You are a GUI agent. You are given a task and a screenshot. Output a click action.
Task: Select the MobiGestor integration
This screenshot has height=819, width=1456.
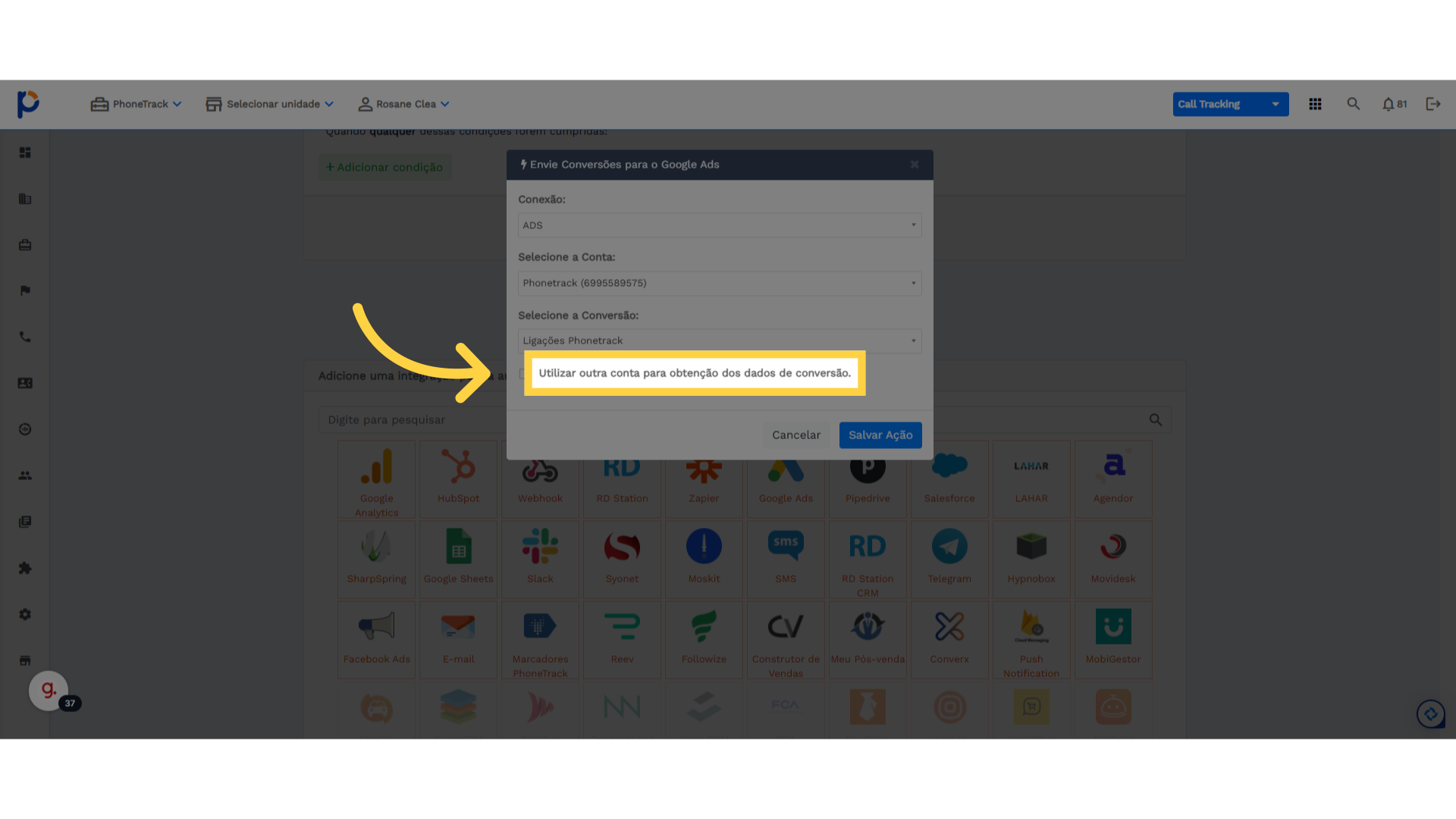[1113, 640]
